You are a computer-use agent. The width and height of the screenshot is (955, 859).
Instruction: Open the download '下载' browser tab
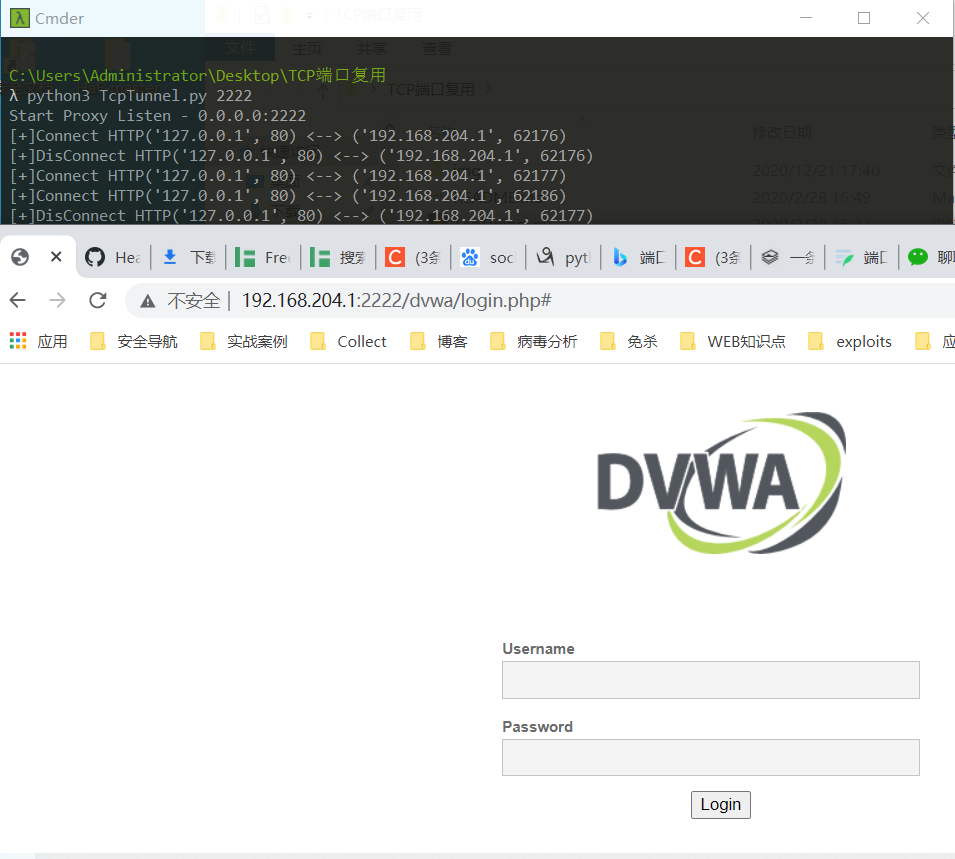point(188,258)
